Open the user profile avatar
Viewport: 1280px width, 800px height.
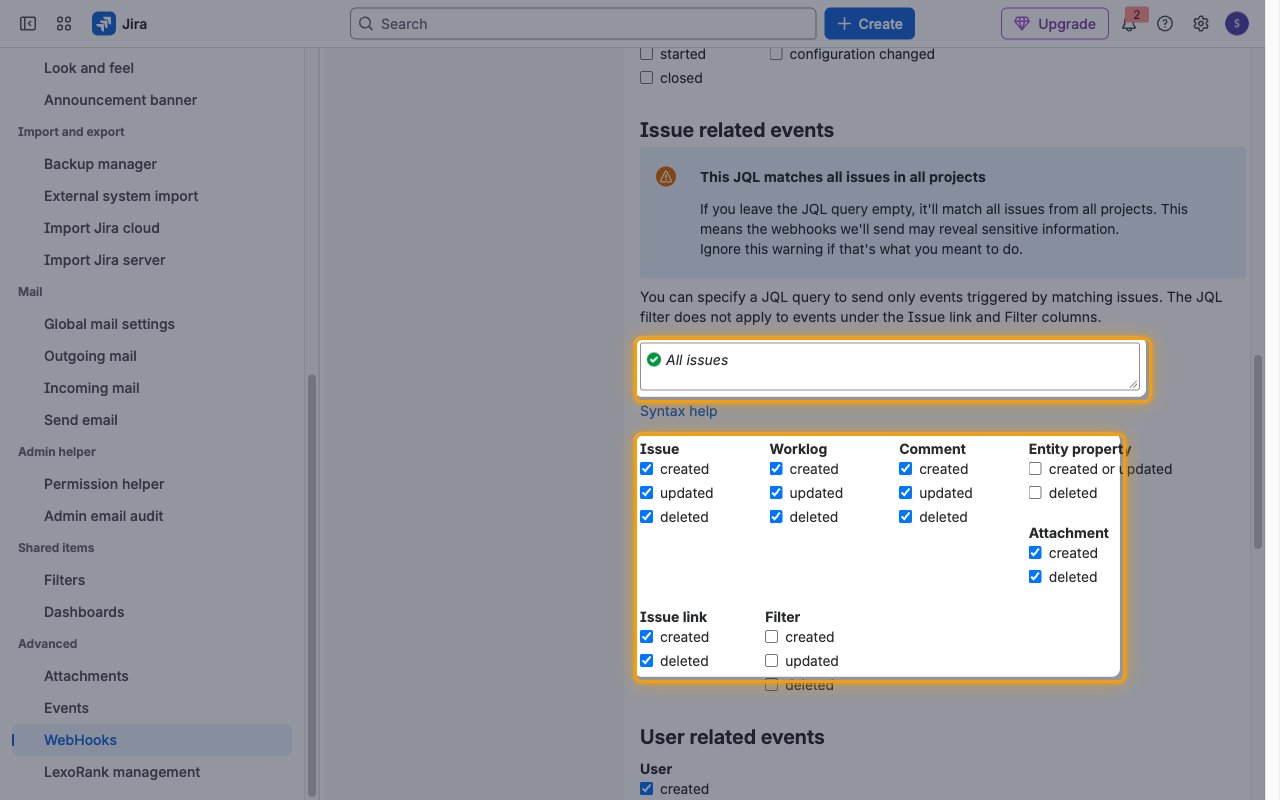(x=1237, y=24)
